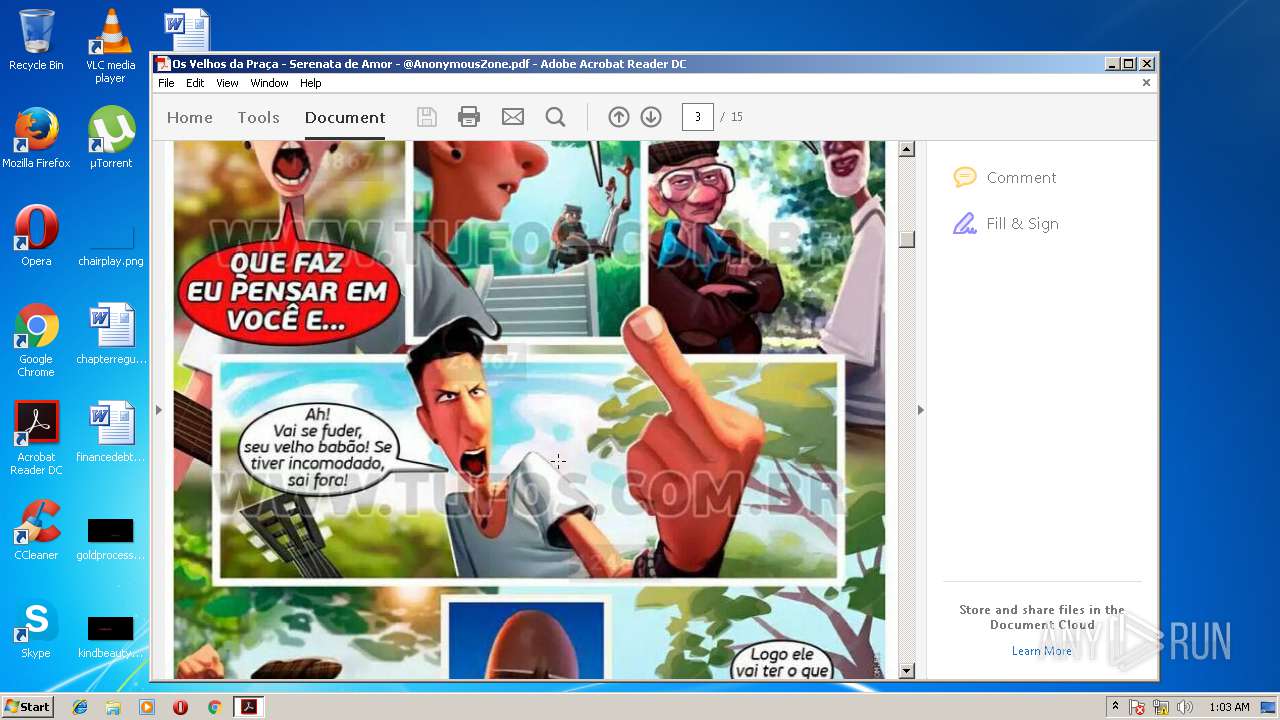Open the volume speaker tray icon

(x=1186, y=707)
